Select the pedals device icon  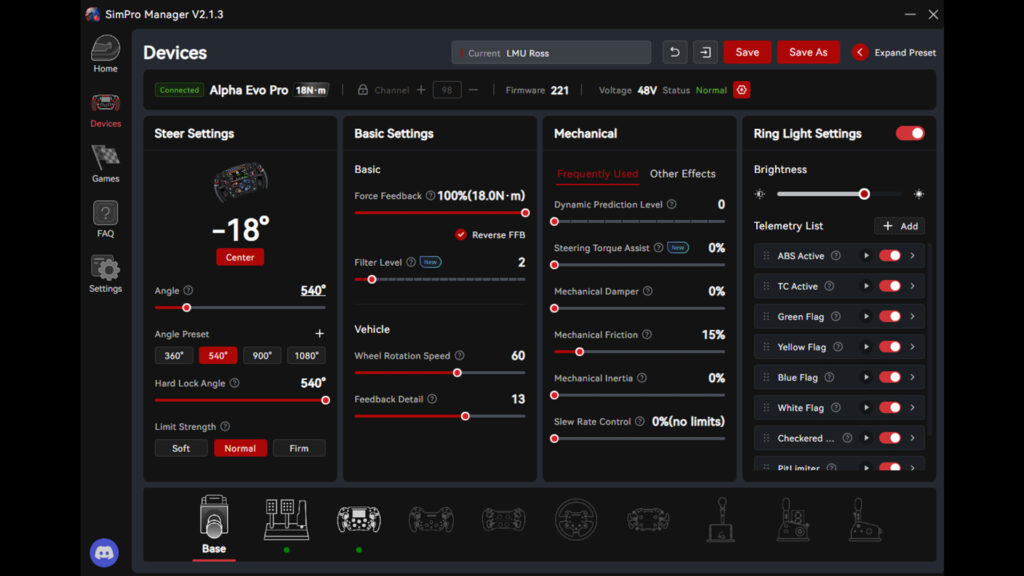tap(286, 519)
